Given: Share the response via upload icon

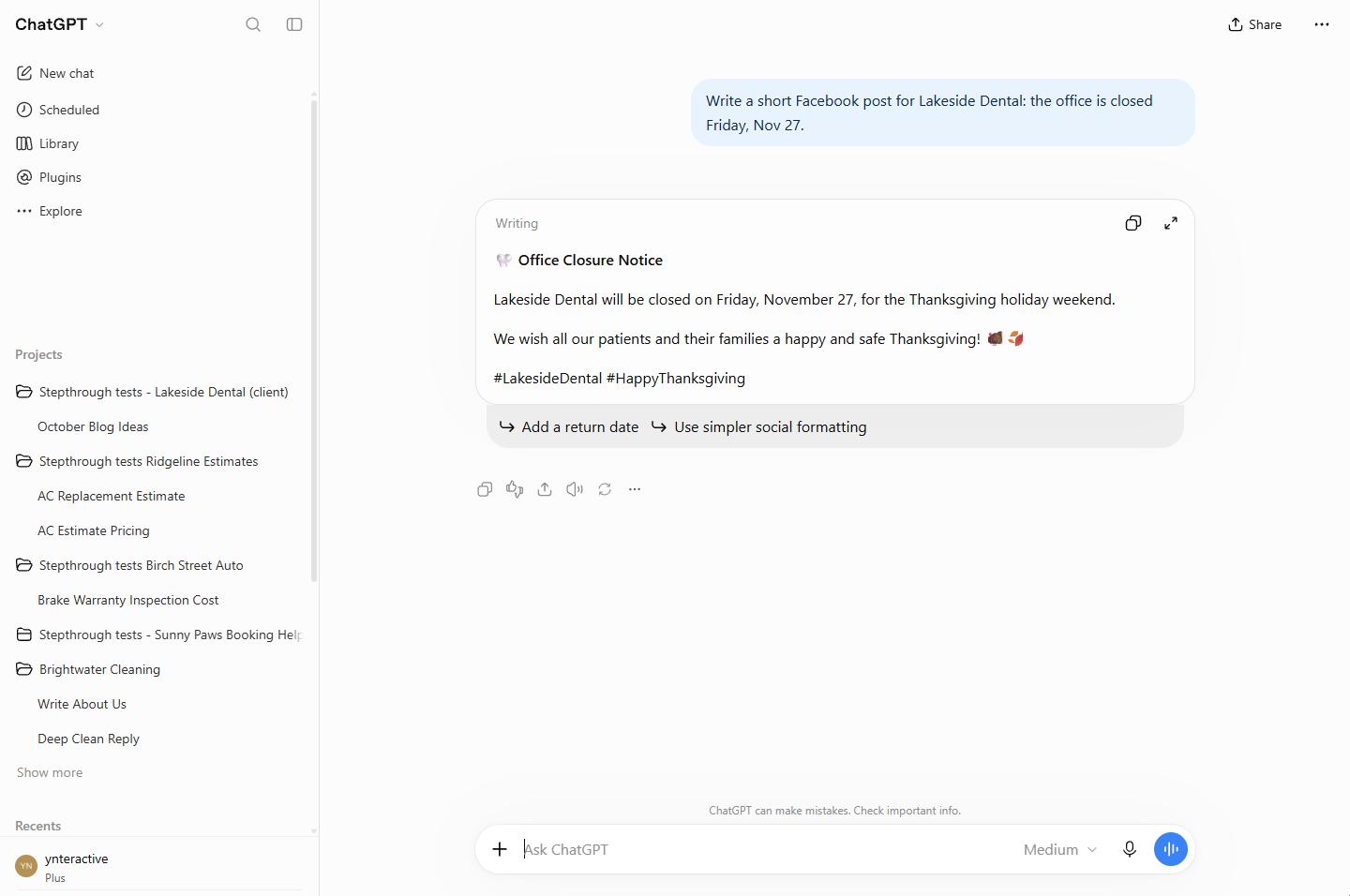Looking at the screenshot, I should coord(545,489).
